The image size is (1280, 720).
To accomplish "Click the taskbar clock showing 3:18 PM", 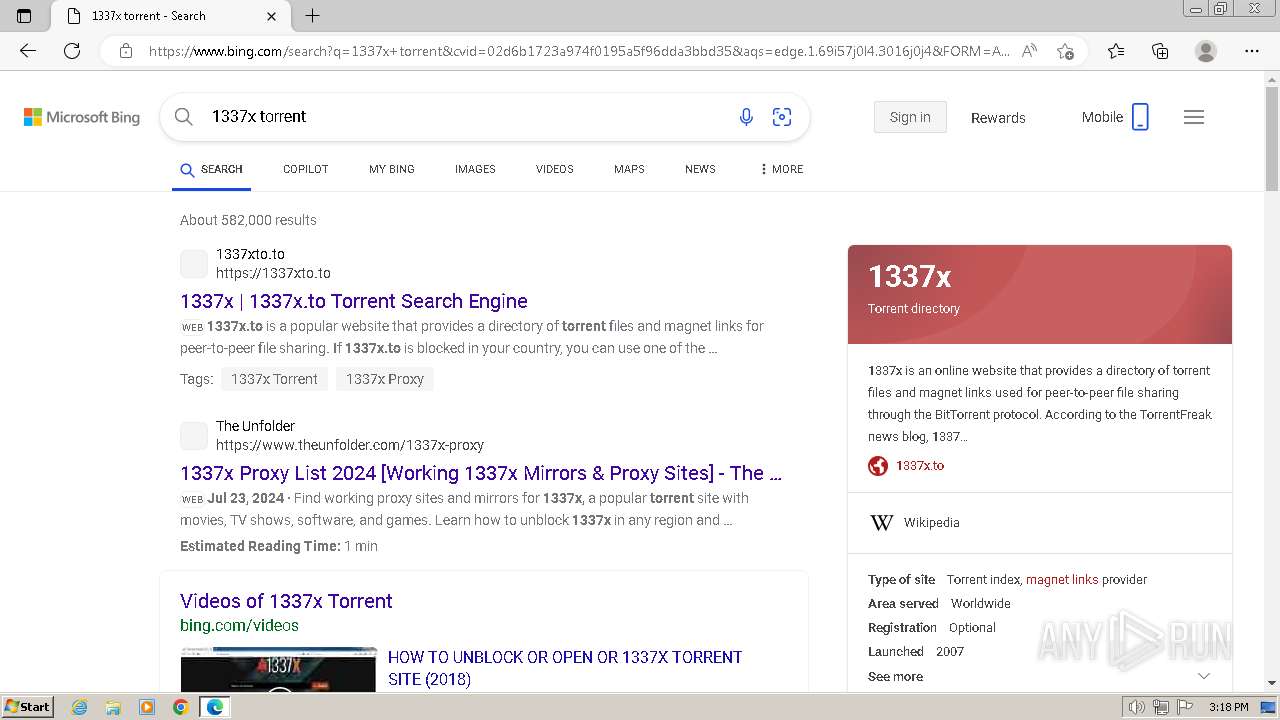I will [x=1228, y=707].
